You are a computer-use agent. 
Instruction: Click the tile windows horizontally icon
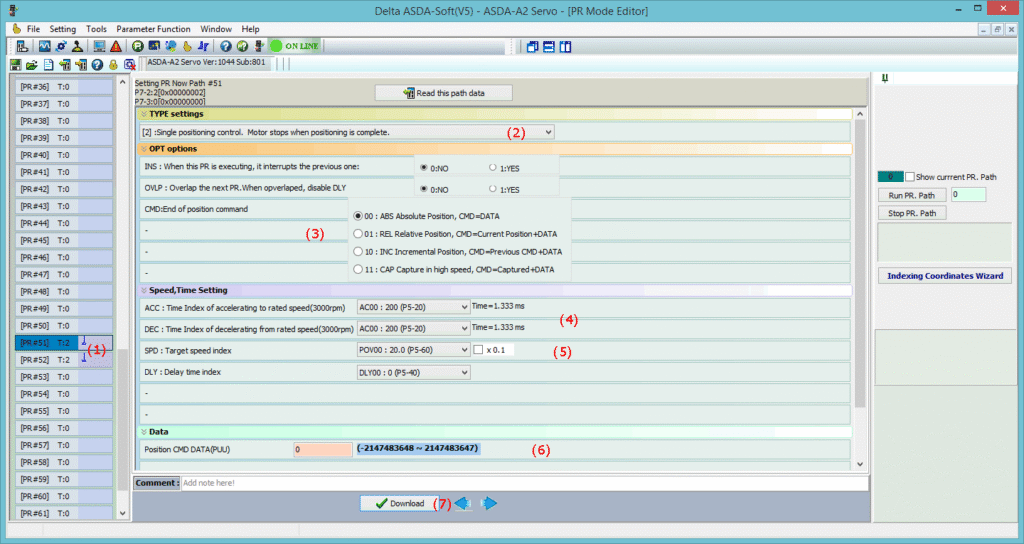[549, 46]
